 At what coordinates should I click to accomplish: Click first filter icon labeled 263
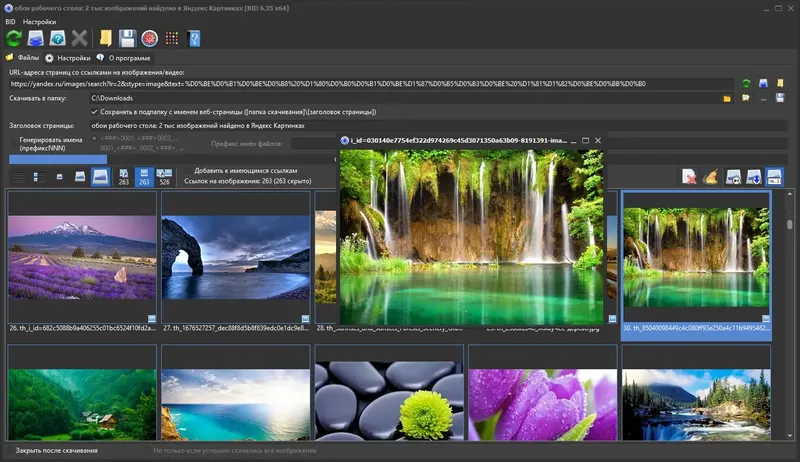point(123,177)
